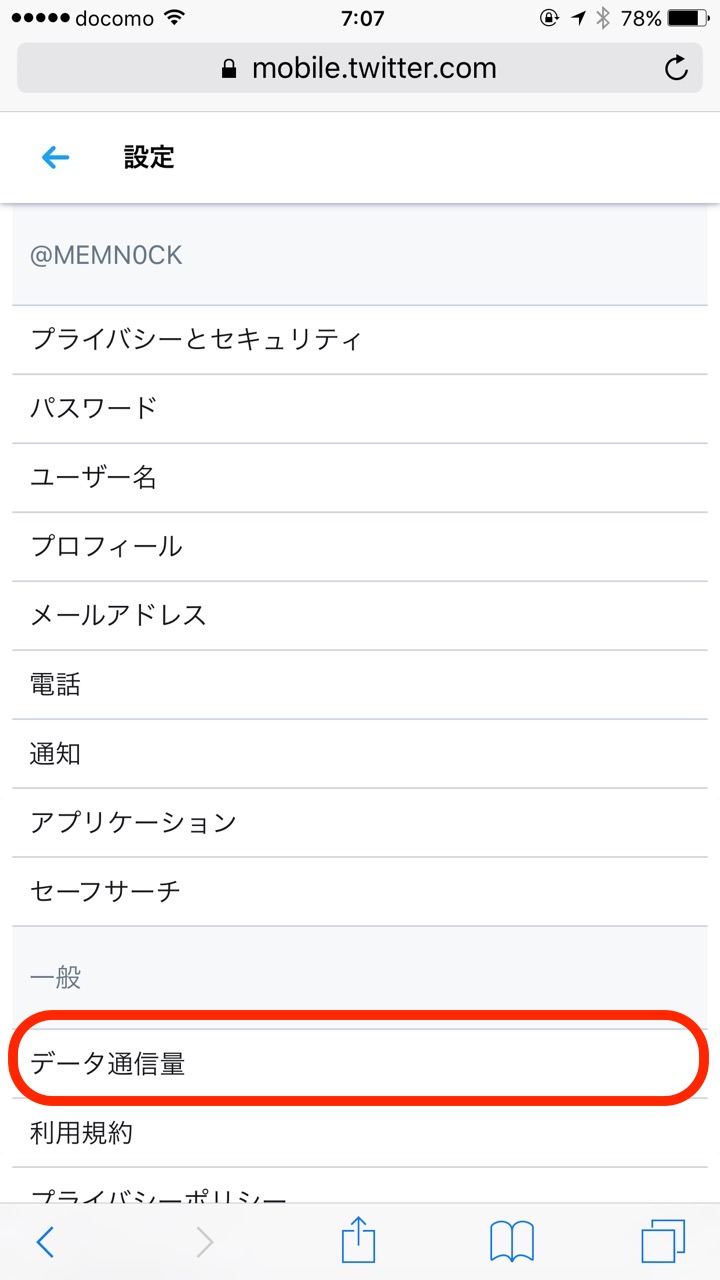Open the セーフサーチ setting
Viewport: 720px width, 1280px height.
(105, 891)
